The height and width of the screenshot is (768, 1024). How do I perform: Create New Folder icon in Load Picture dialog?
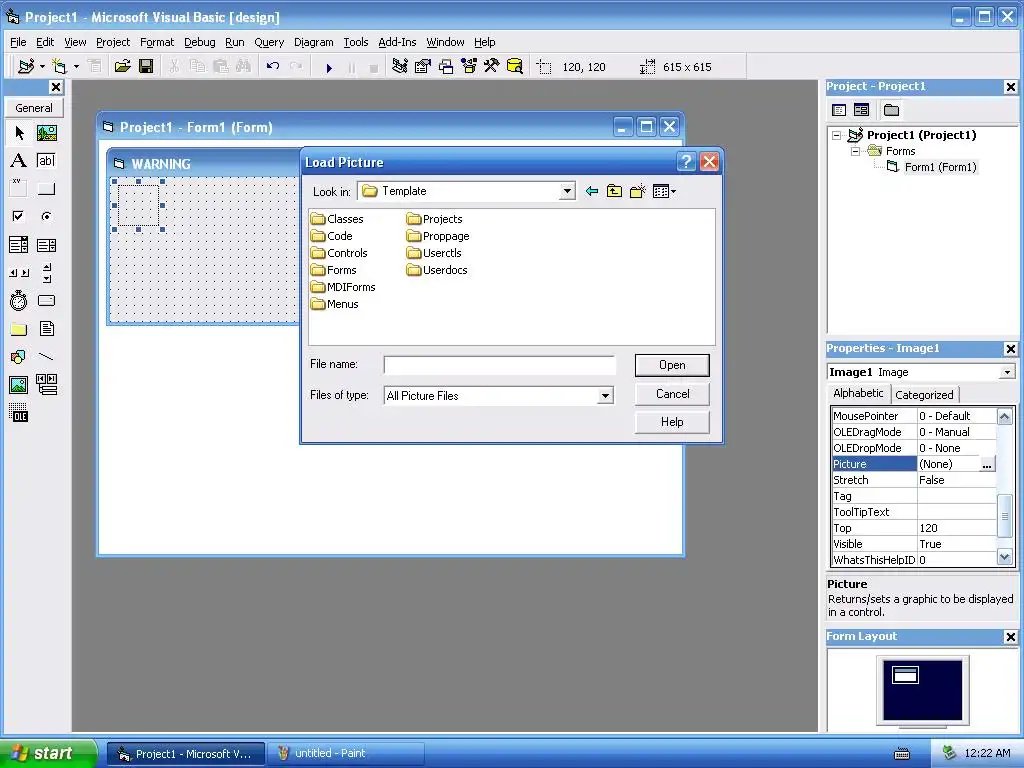coord(637,191)
